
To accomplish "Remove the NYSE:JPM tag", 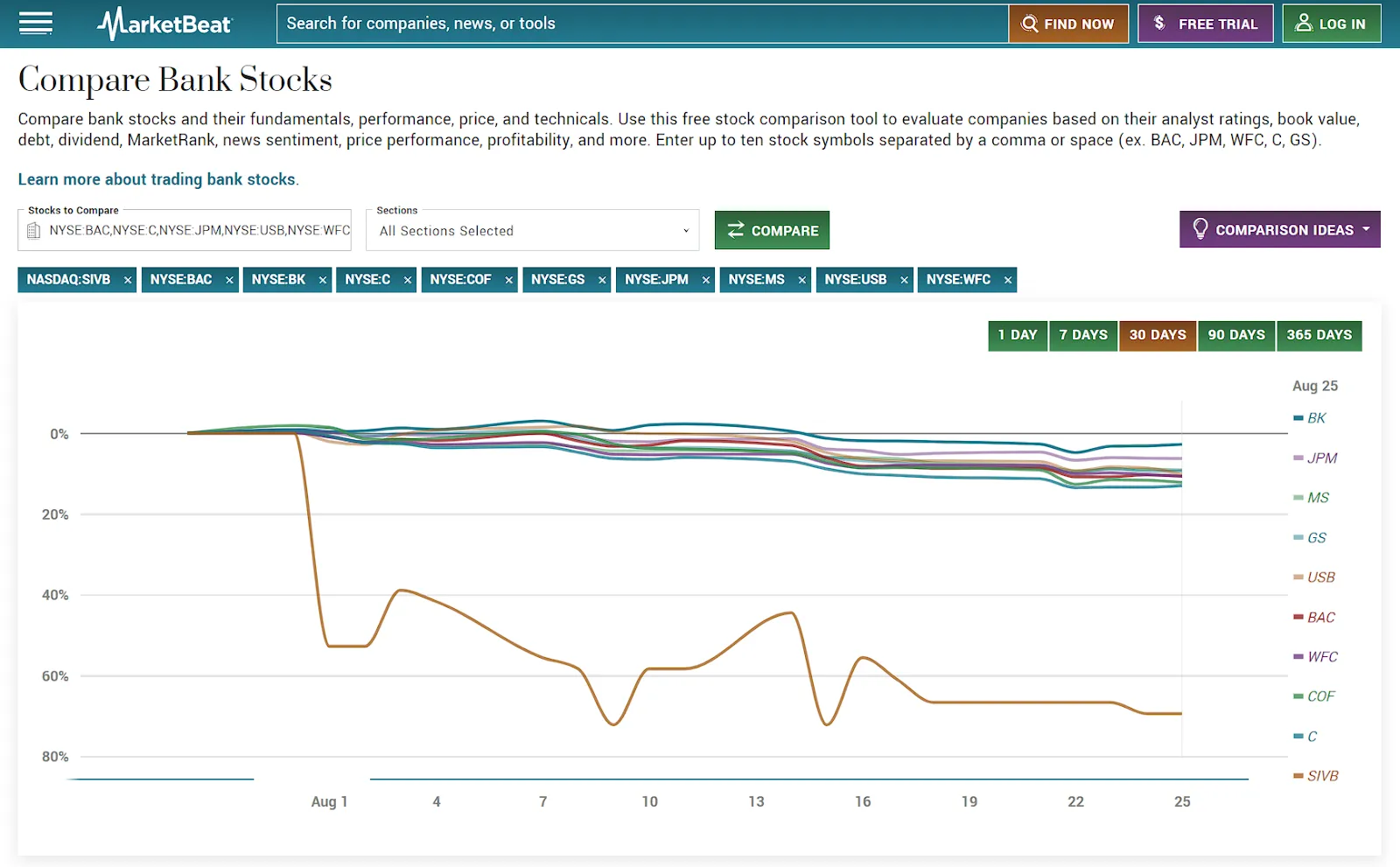I will coord(706,280).
